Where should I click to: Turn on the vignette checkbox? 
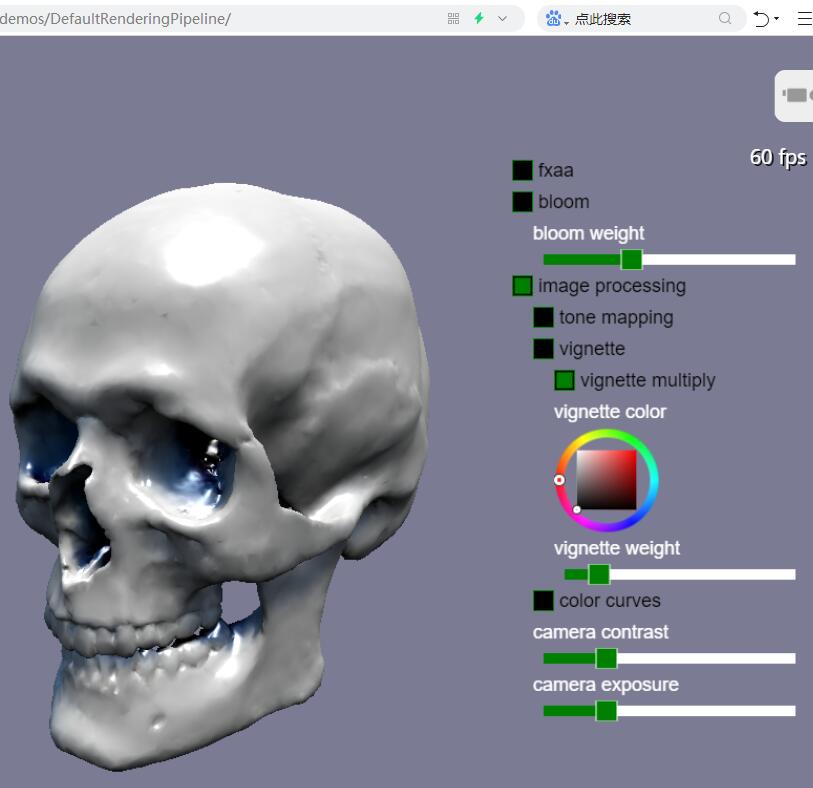point(543,349)
